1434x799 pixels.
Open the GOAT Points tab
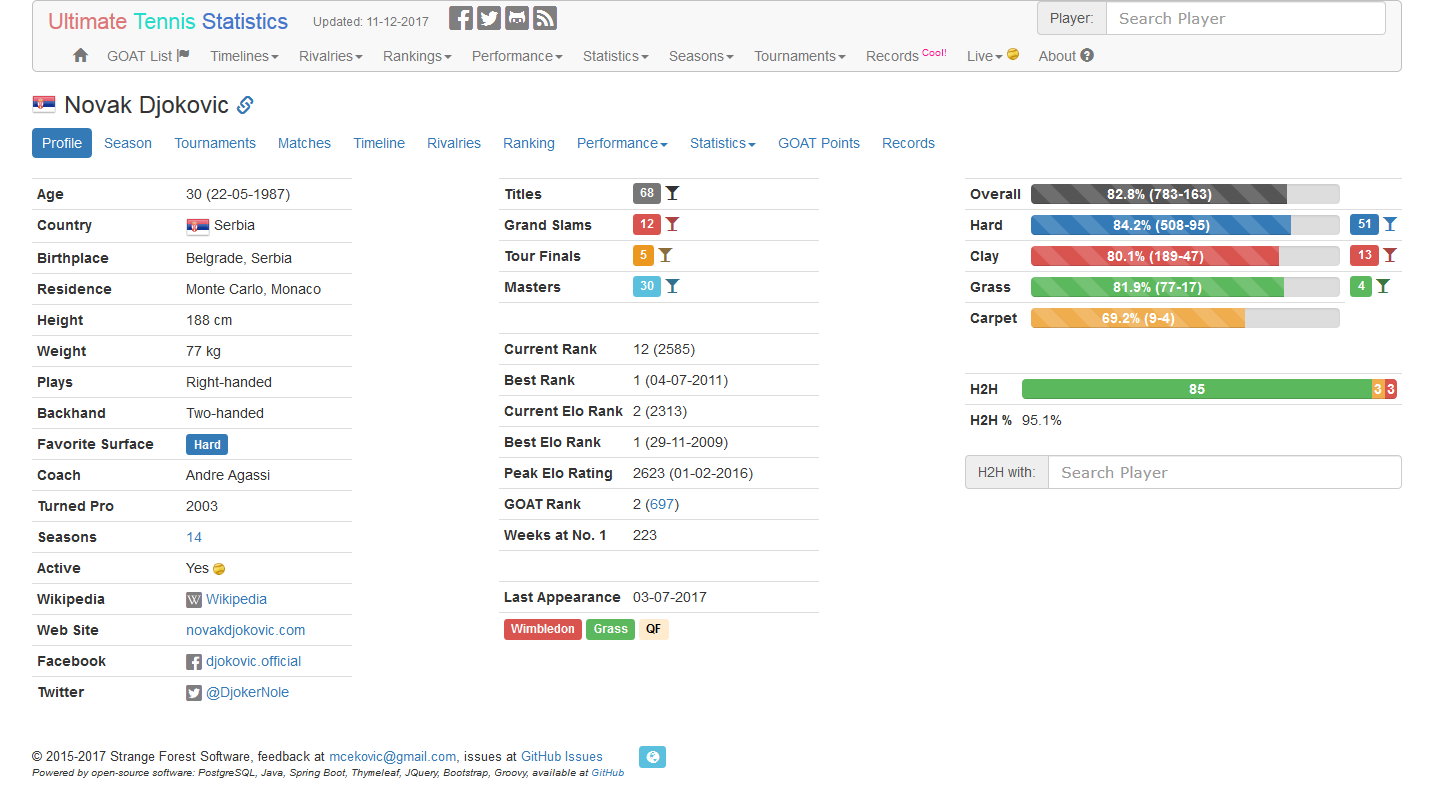coord(819,143)
